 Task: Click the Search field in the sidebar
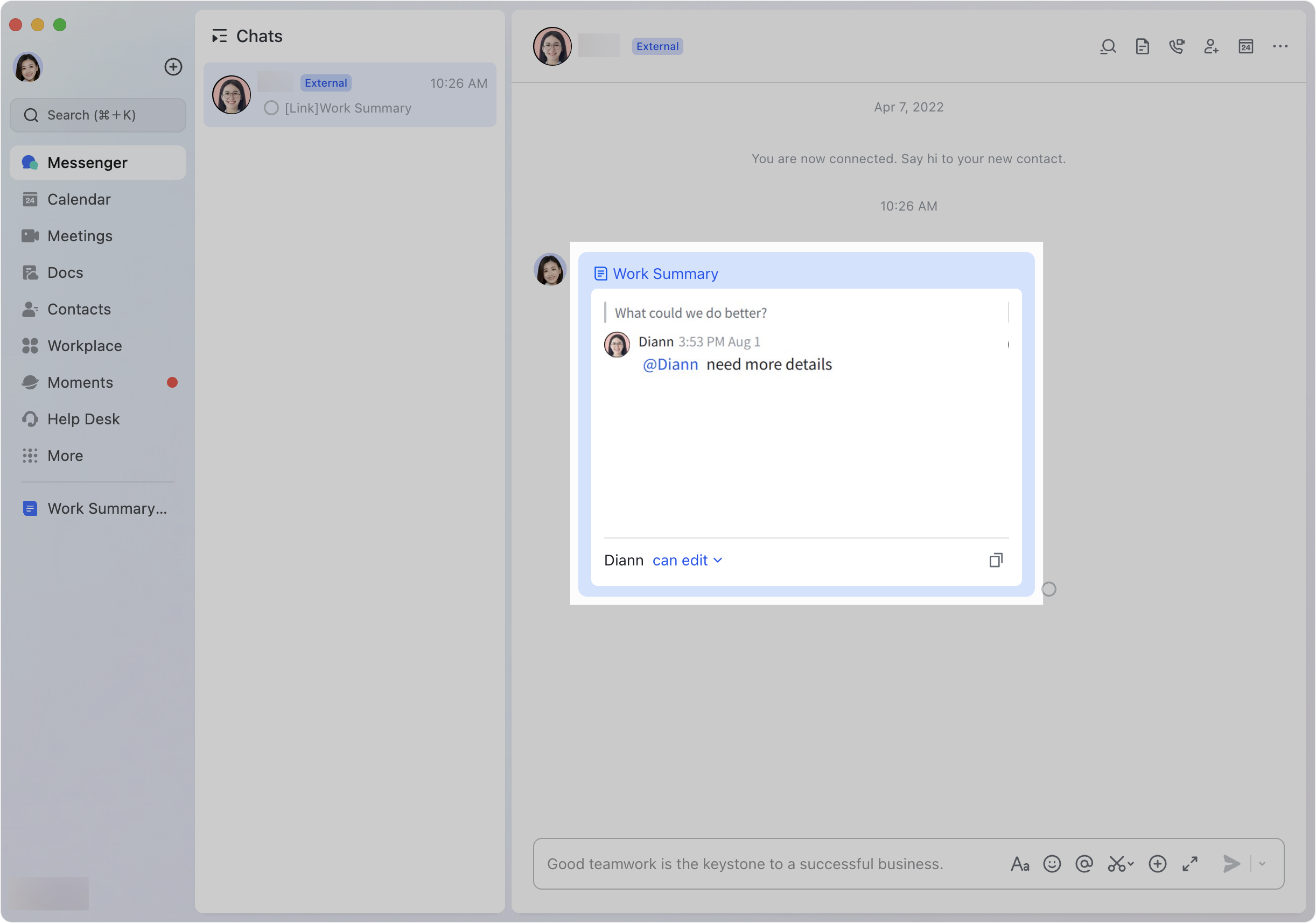[x=98, y=115]
